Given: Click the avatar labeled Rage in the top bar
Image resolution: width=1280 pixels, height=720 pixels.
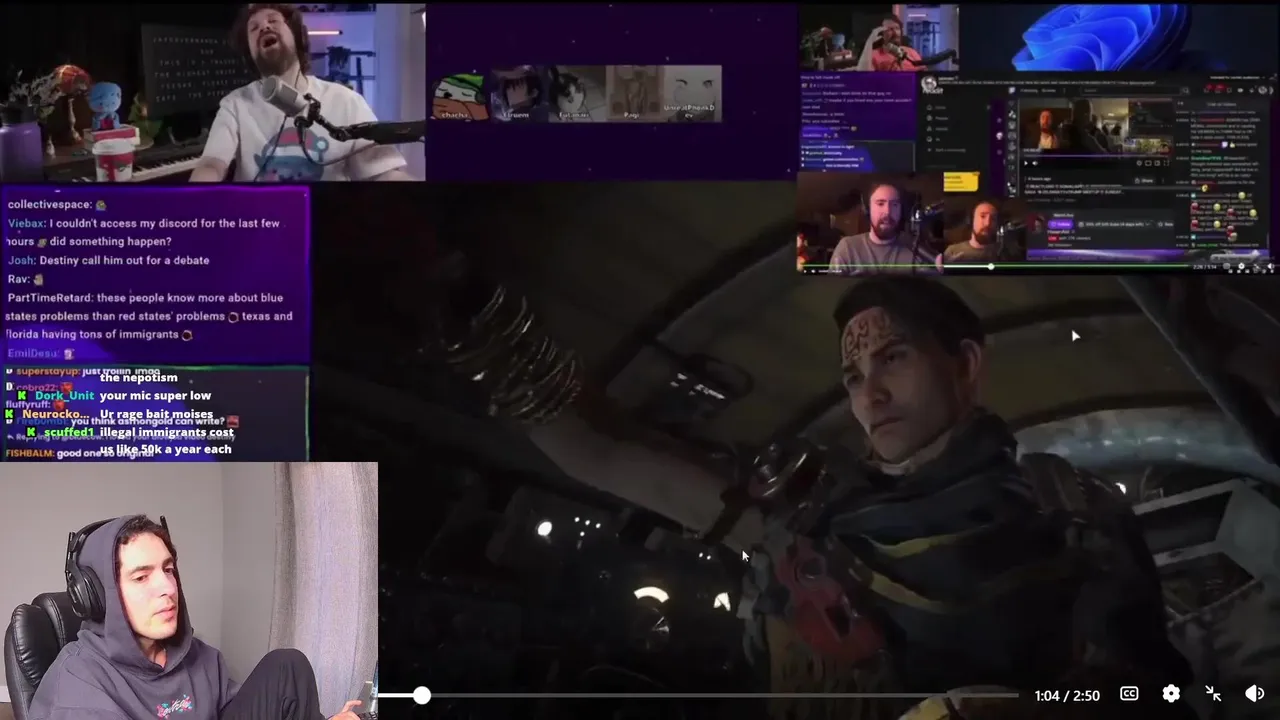Looking at the screenshot, I should (635, 95).
